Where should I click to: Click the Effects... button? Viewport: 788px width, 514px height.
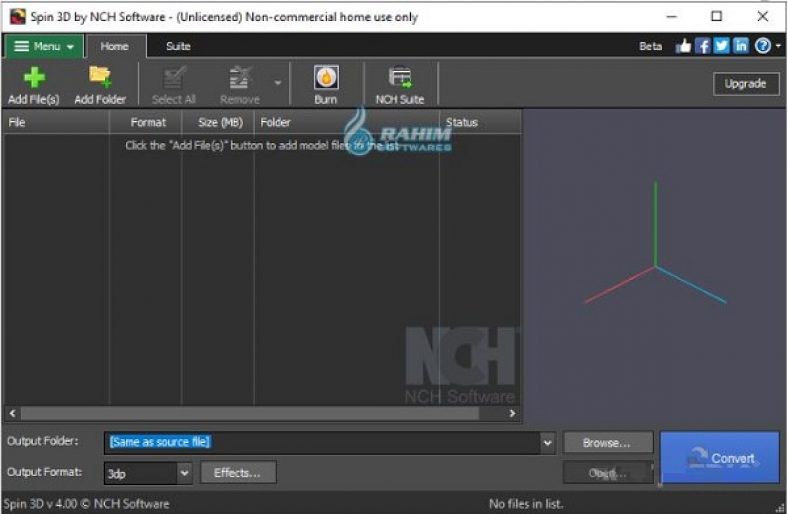[x=238, y=473]
